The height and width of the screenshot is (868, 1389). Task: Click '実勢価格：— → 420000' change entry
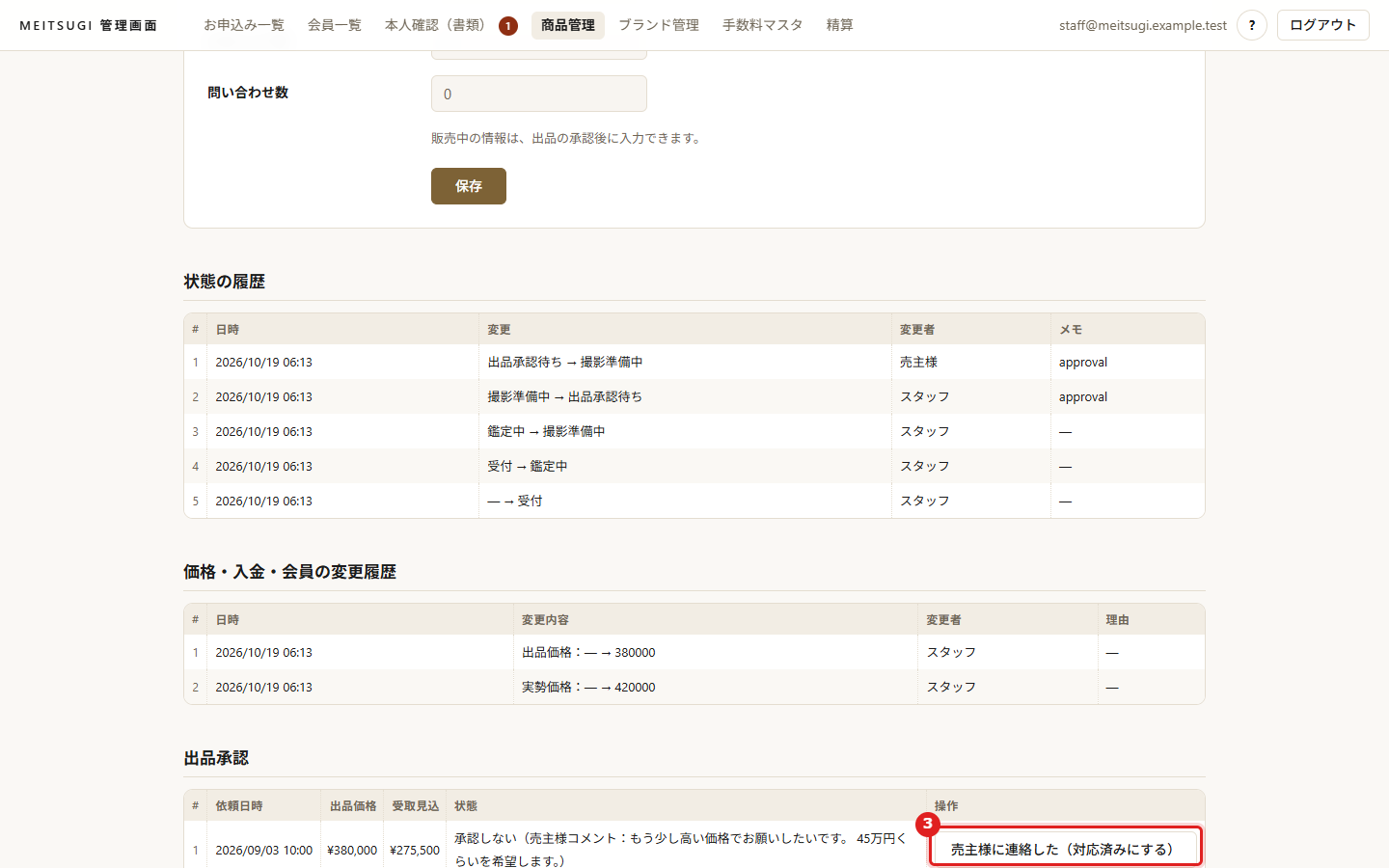click(588, 688)
